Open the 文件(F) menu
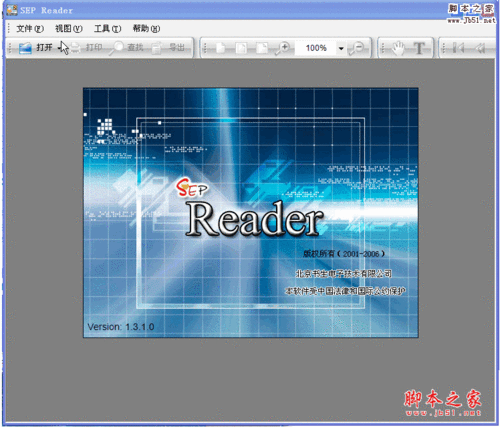 coord(30,29)
